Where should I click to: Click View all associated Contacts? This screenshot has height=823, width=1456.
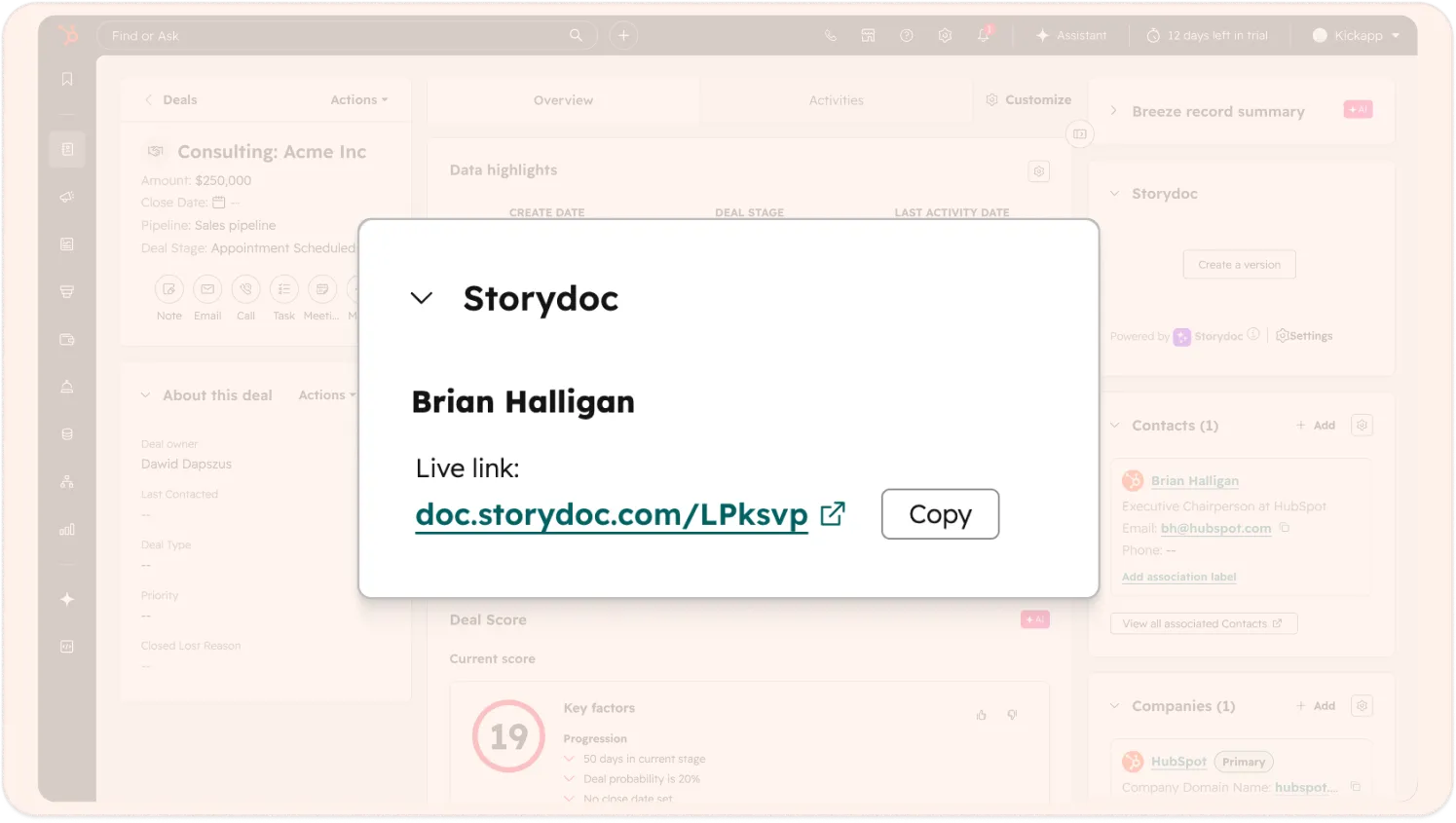point(1204,623)
